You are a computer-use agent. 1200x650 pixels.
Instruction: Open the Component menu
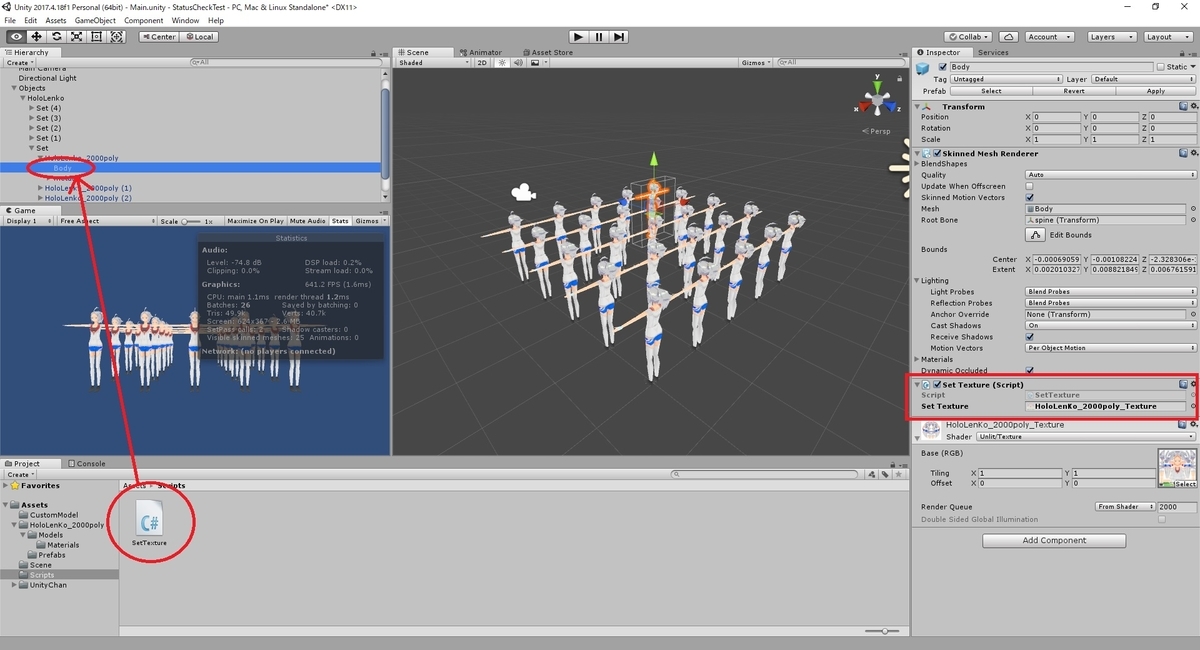[144, 20]
